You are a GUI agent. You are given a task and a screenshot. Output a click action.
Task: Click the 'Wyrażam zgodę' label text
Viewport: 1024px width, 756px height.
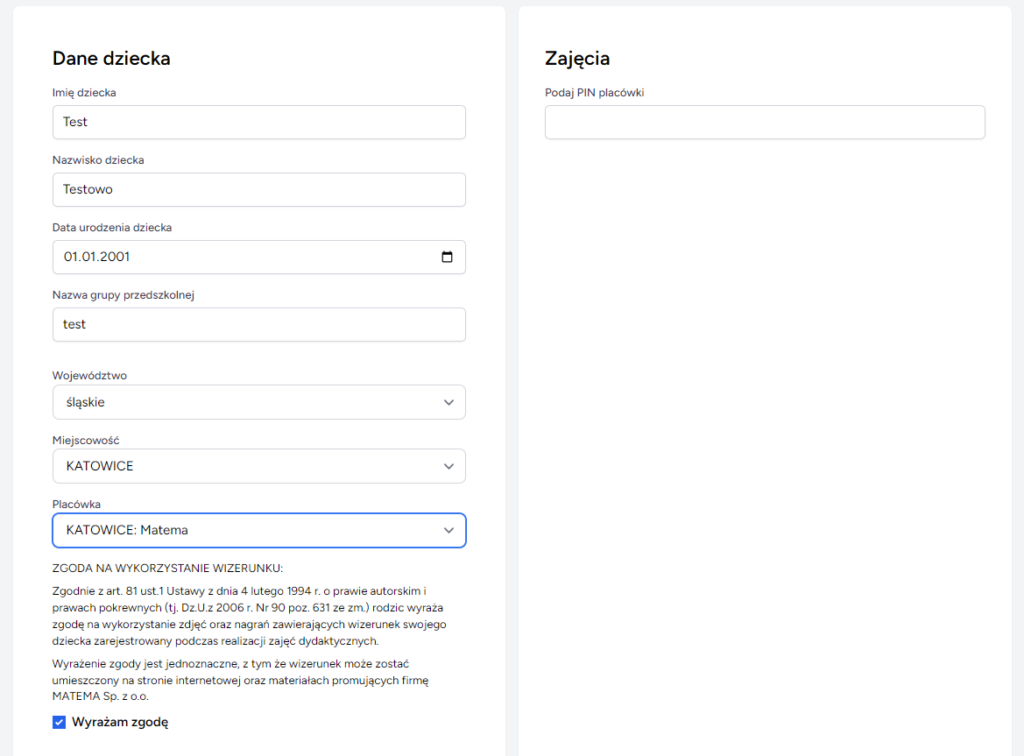click(x=120, y=722)
